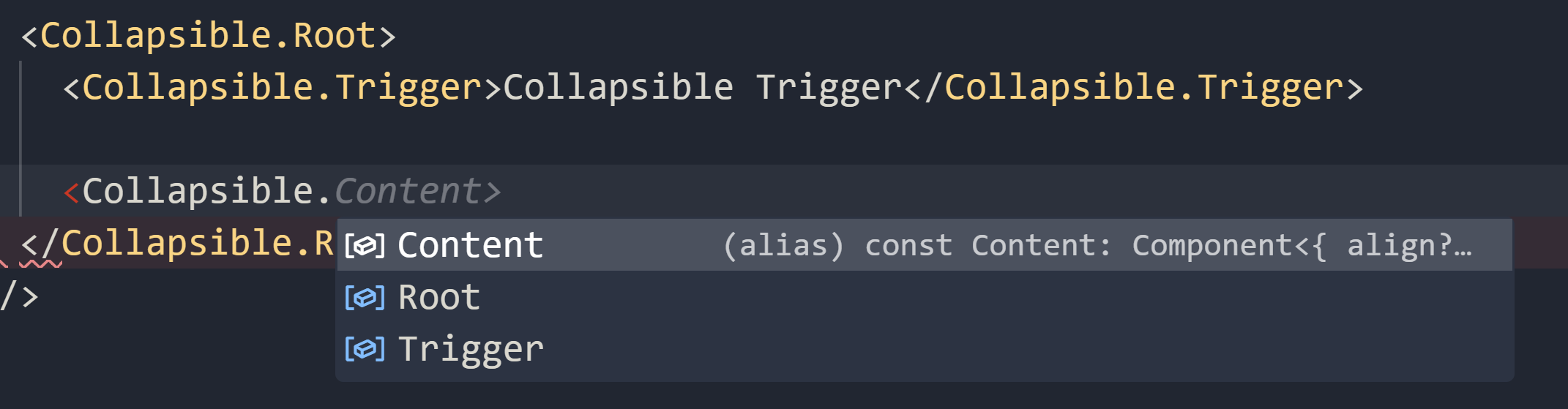The height and width of the screenshot is (409, 1568).
Task: Click the final bracket after closing Collapsible.Trigger
Action: 1354,89
